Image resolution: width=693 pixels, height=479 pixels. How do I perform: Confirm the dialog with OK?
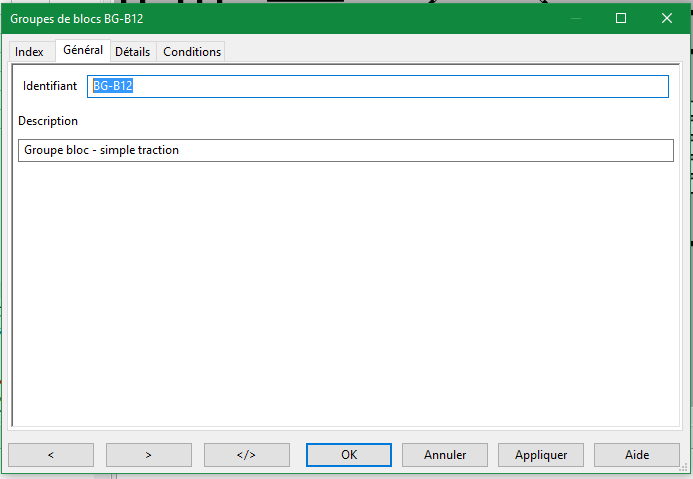point(349,454)
